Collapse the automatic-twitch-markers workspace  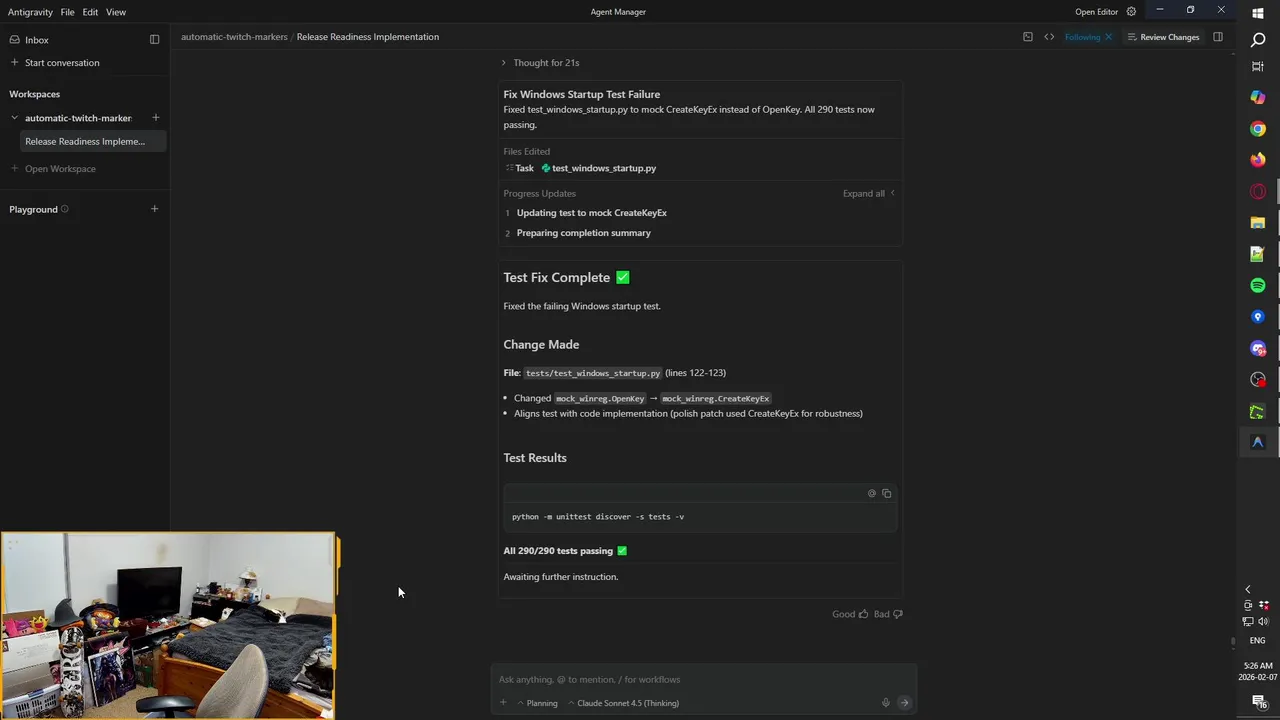click(15, 118)
